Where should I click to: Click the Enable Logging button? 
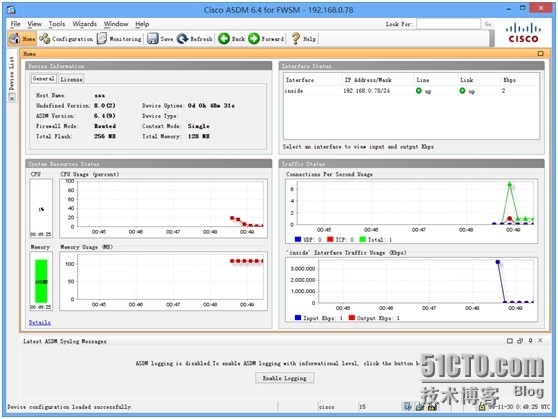point(284,378)
